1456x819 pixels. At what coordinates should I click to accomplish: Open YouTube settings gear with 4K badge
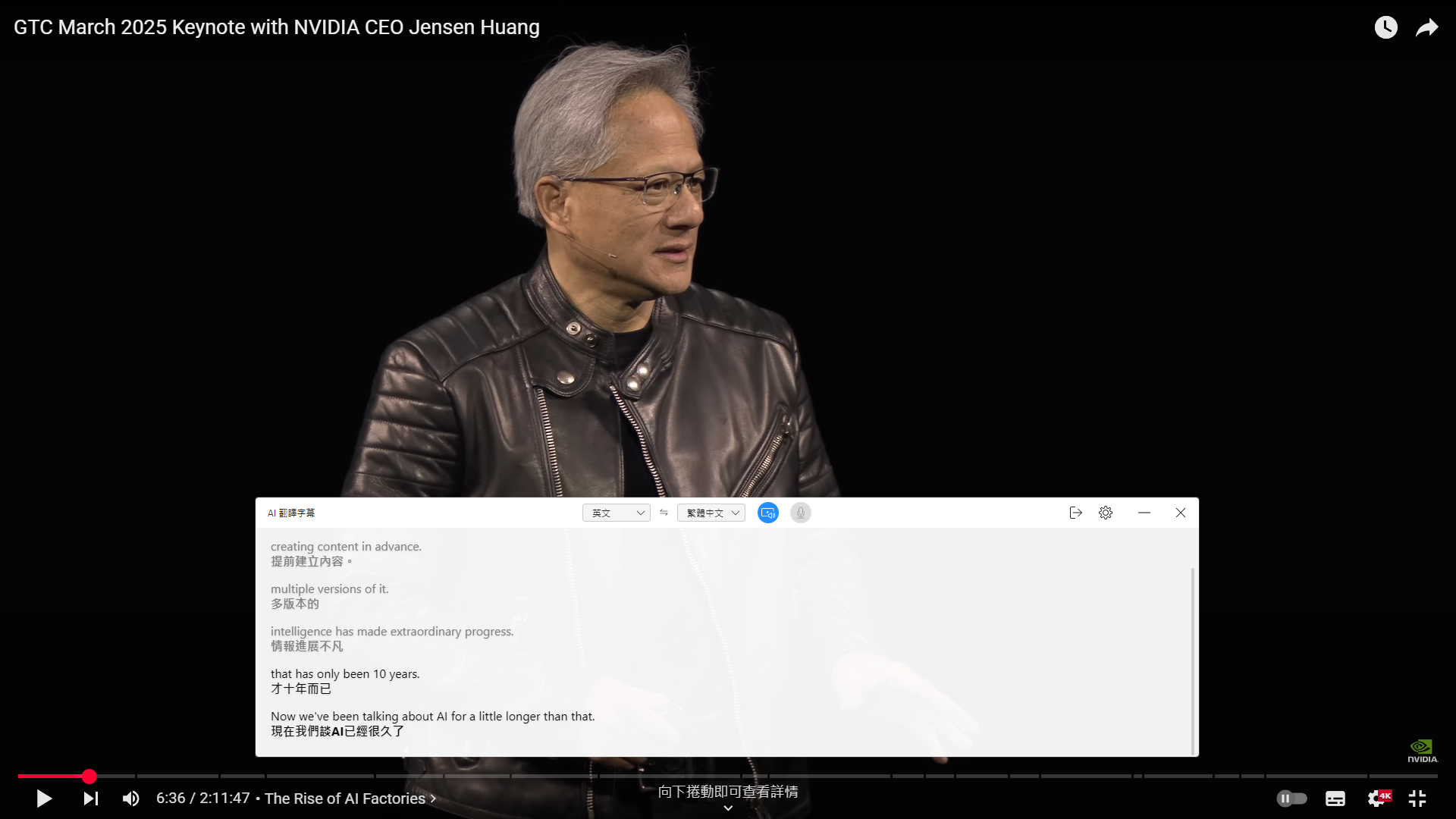click(1378, 799)
